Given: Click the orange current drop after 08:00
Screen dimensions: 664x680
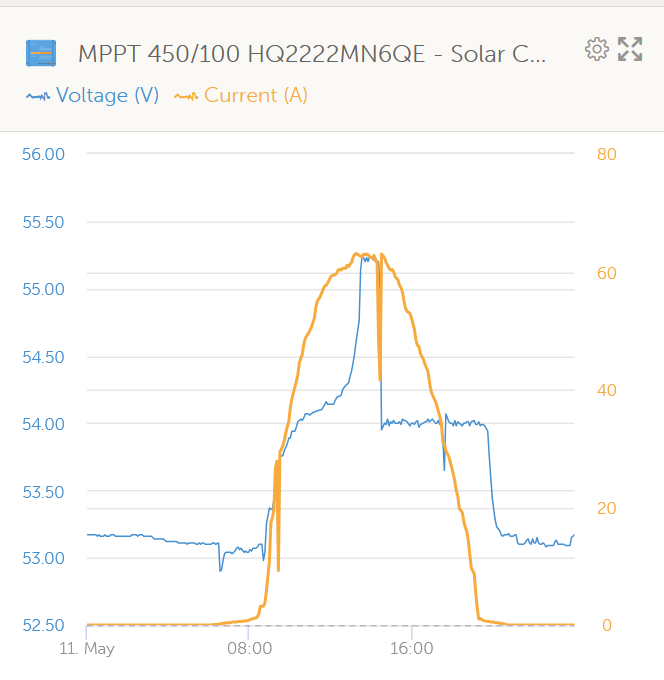Looking at the screenshot, I should tap(278, 568).
